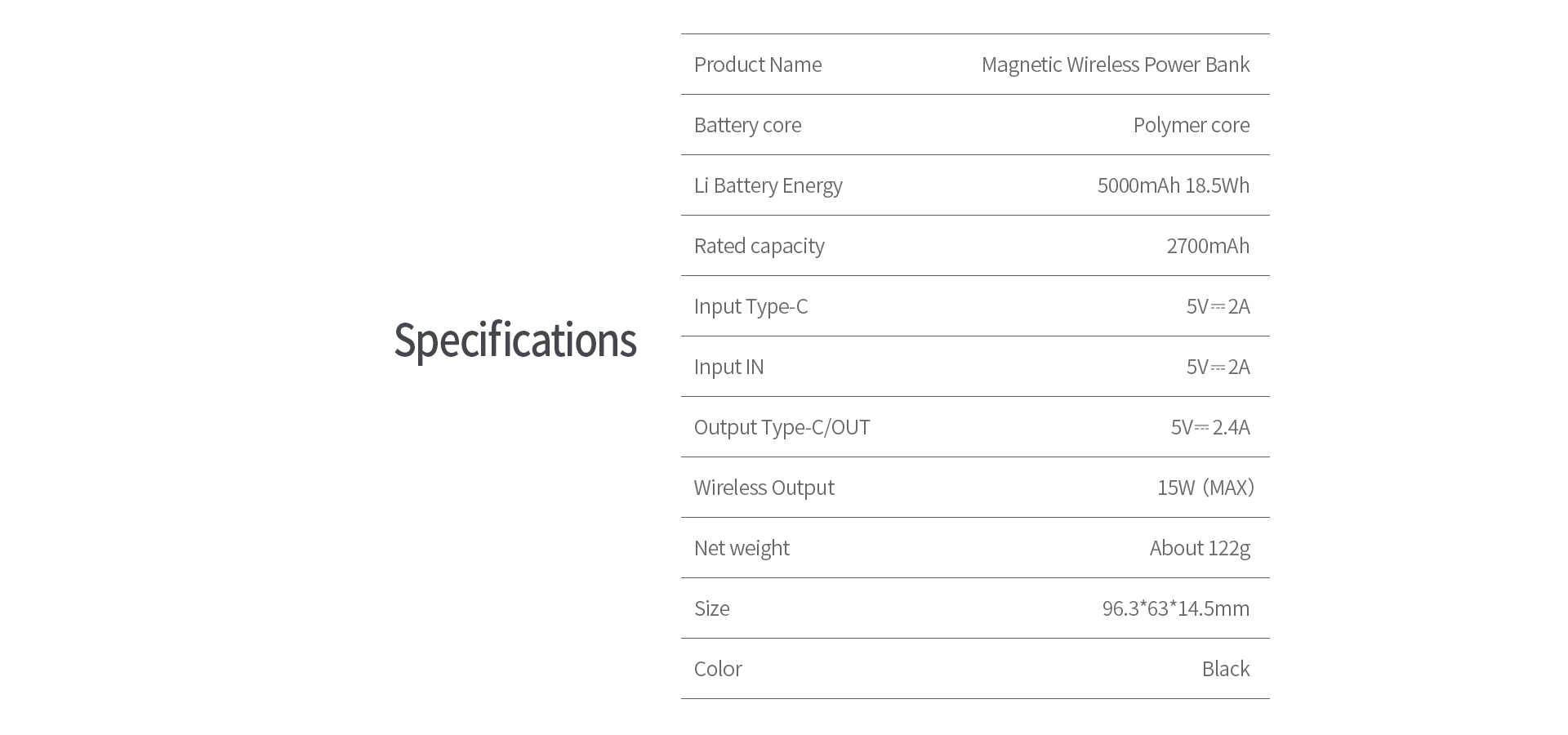Click the 96.3*63*14.5mm size value
The width and height of the screenshot is (1568, 735).
[1175, 608]
